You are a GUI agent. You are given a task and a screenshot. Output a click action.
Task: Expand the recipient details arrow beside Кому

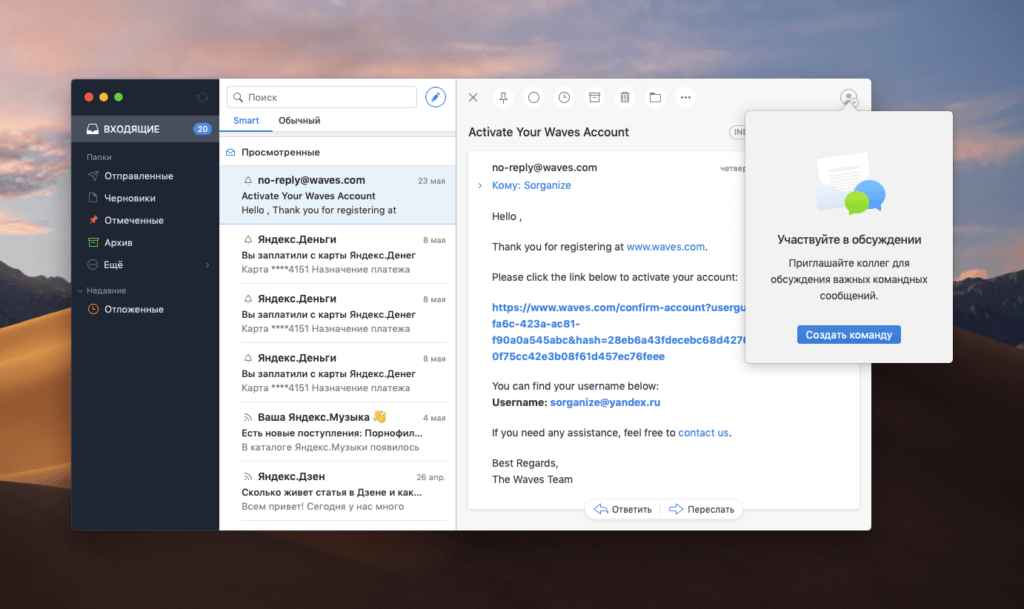480,185
